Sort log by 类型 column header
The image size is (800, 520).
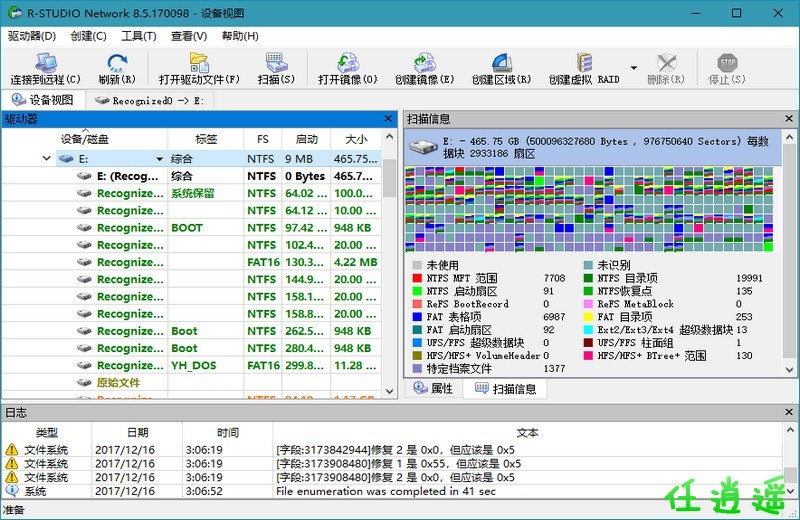[46, 433]
